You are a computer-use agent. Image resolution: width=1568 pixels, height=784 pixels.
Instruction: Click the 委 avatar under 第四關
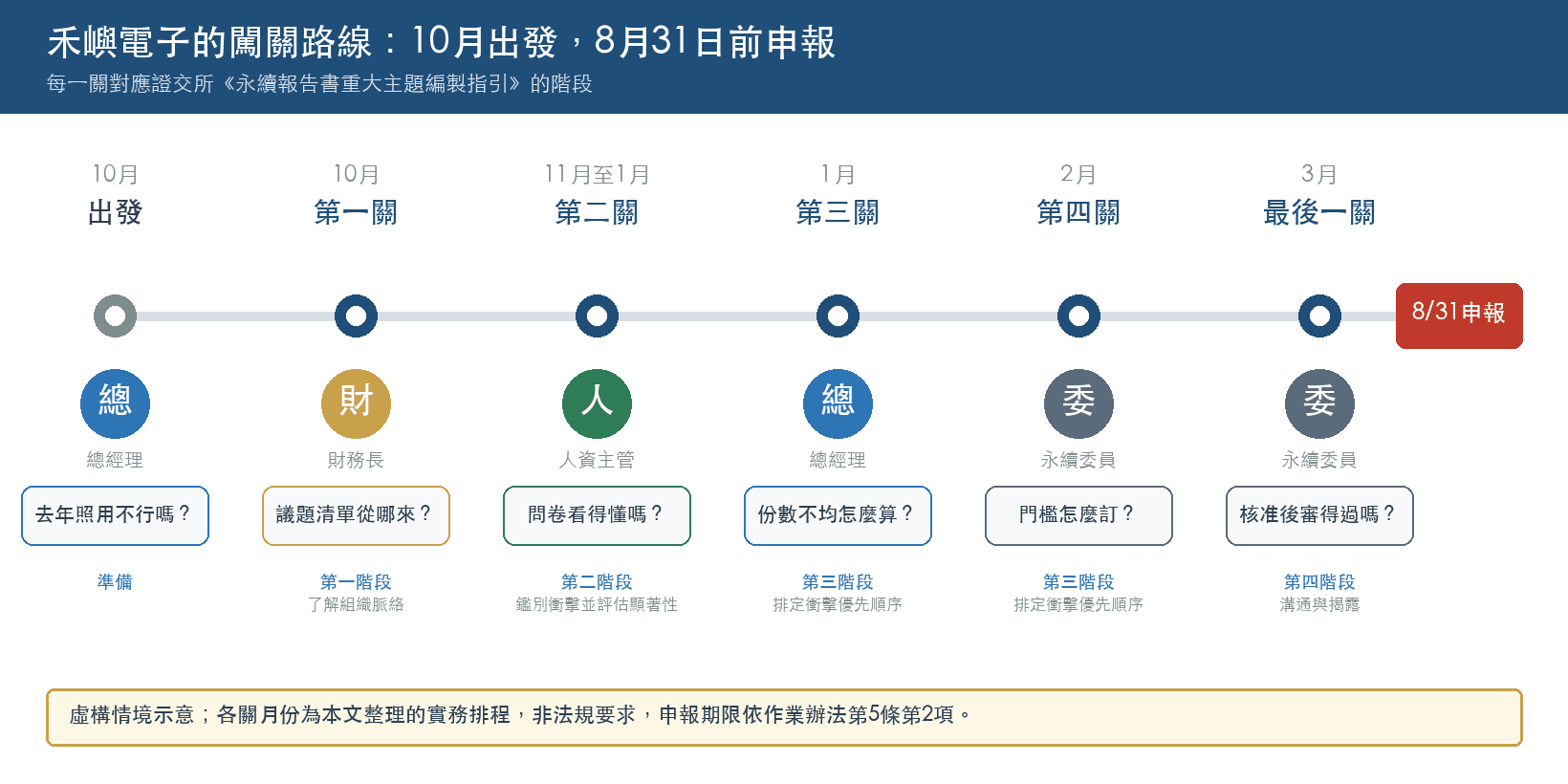pos(1078,403)
